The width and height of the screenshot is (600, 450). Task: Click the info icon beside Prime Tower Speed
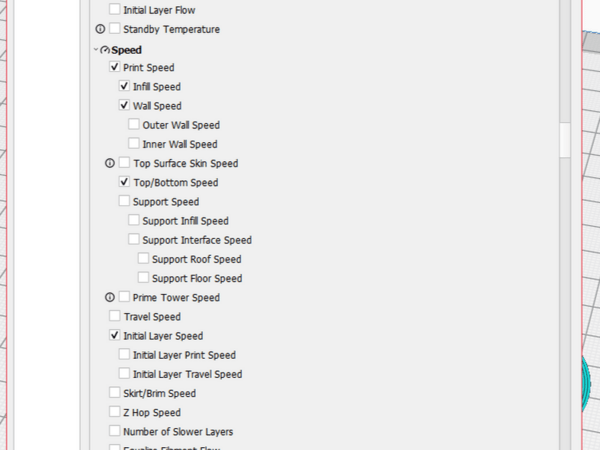pos(110,297)
